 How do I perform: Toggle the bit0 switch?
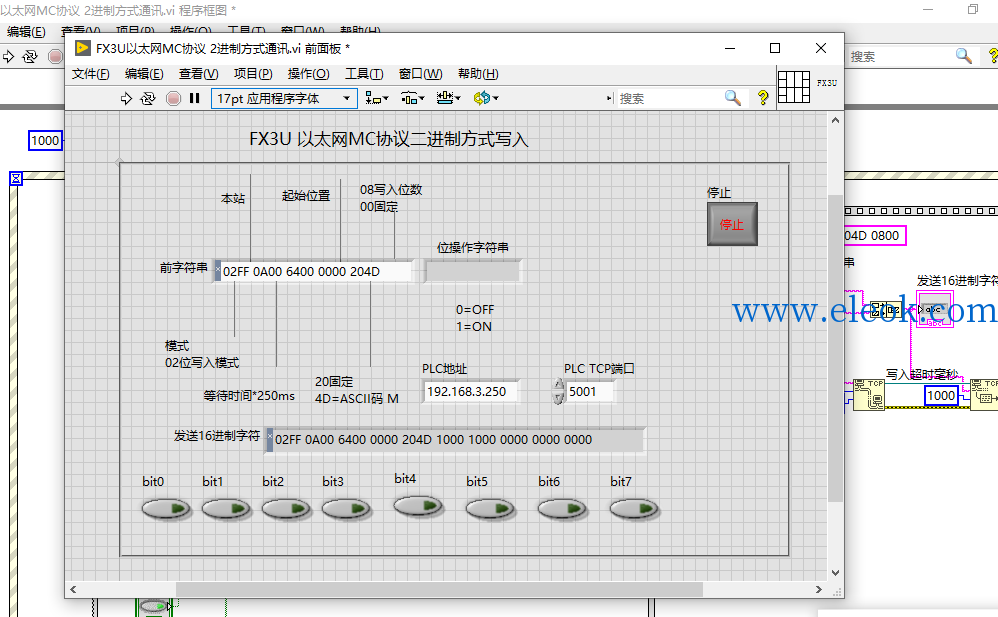pyautogui.click(x=165, y=509)
